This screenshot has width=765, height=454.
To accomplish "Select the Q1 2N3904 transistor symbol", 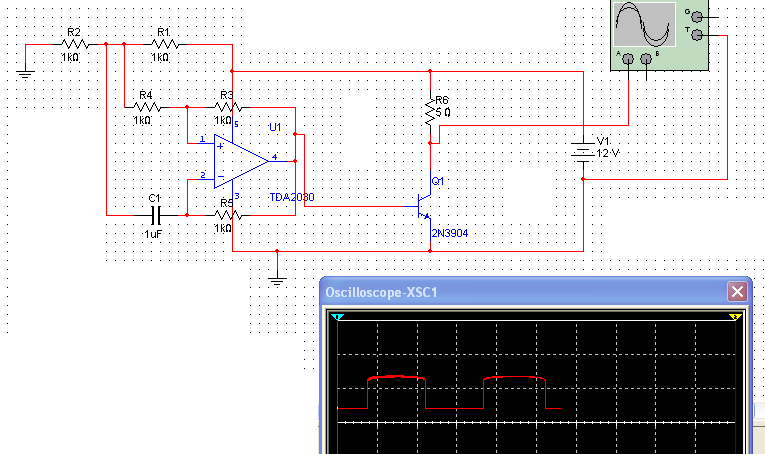I will pyautogui.click(x=425, y=206).
